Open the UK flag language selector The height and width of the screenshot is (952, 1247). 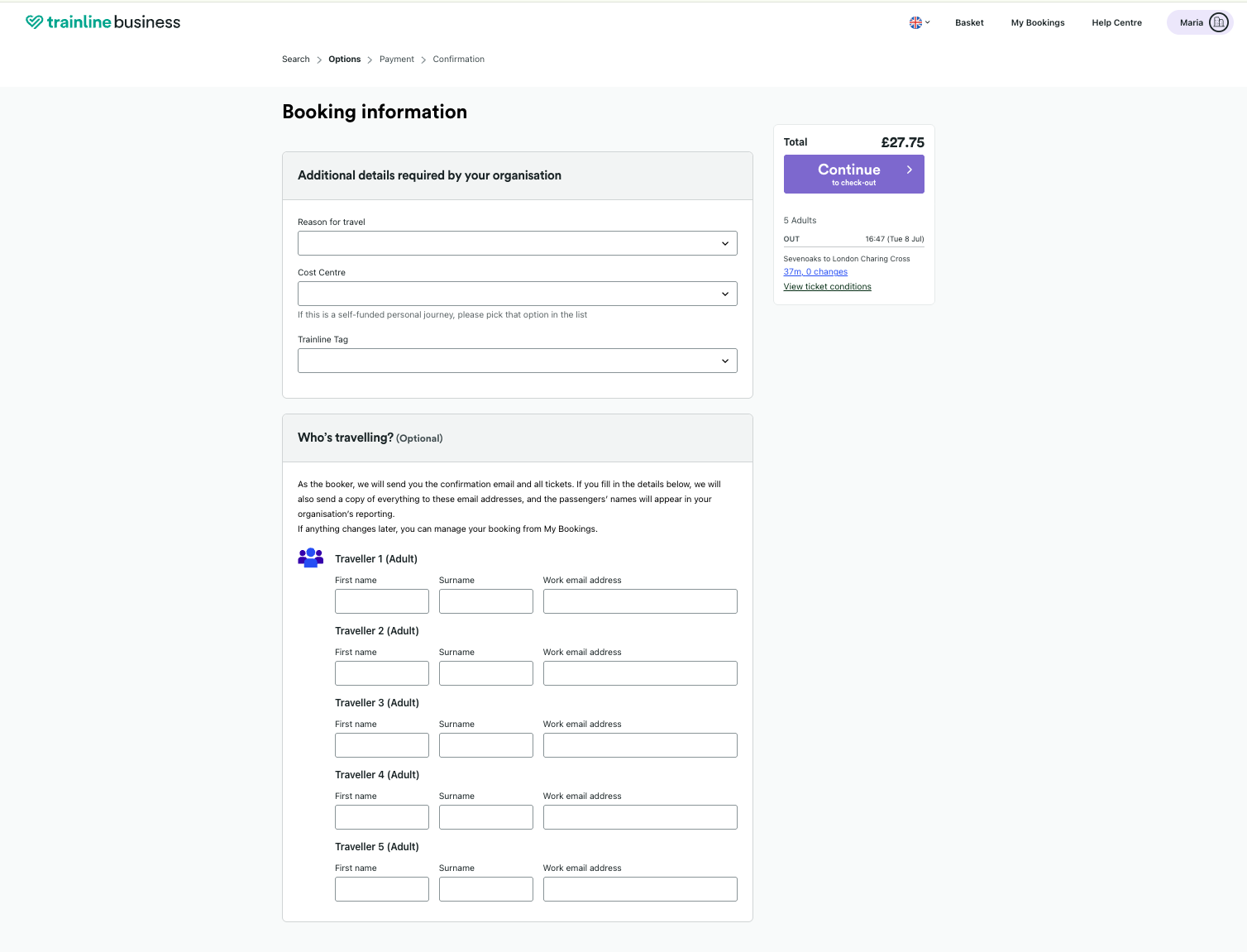coord(920,22)
